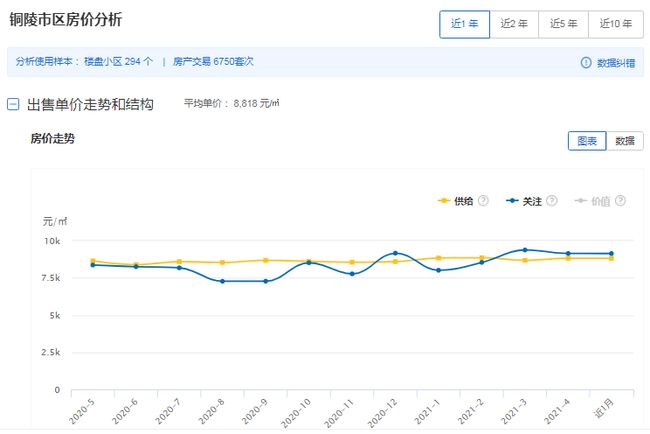Click the 关注 data point for 2020-8
This screenshot has width=650, height=434.
pyautogui.click(x=223, y=281)
